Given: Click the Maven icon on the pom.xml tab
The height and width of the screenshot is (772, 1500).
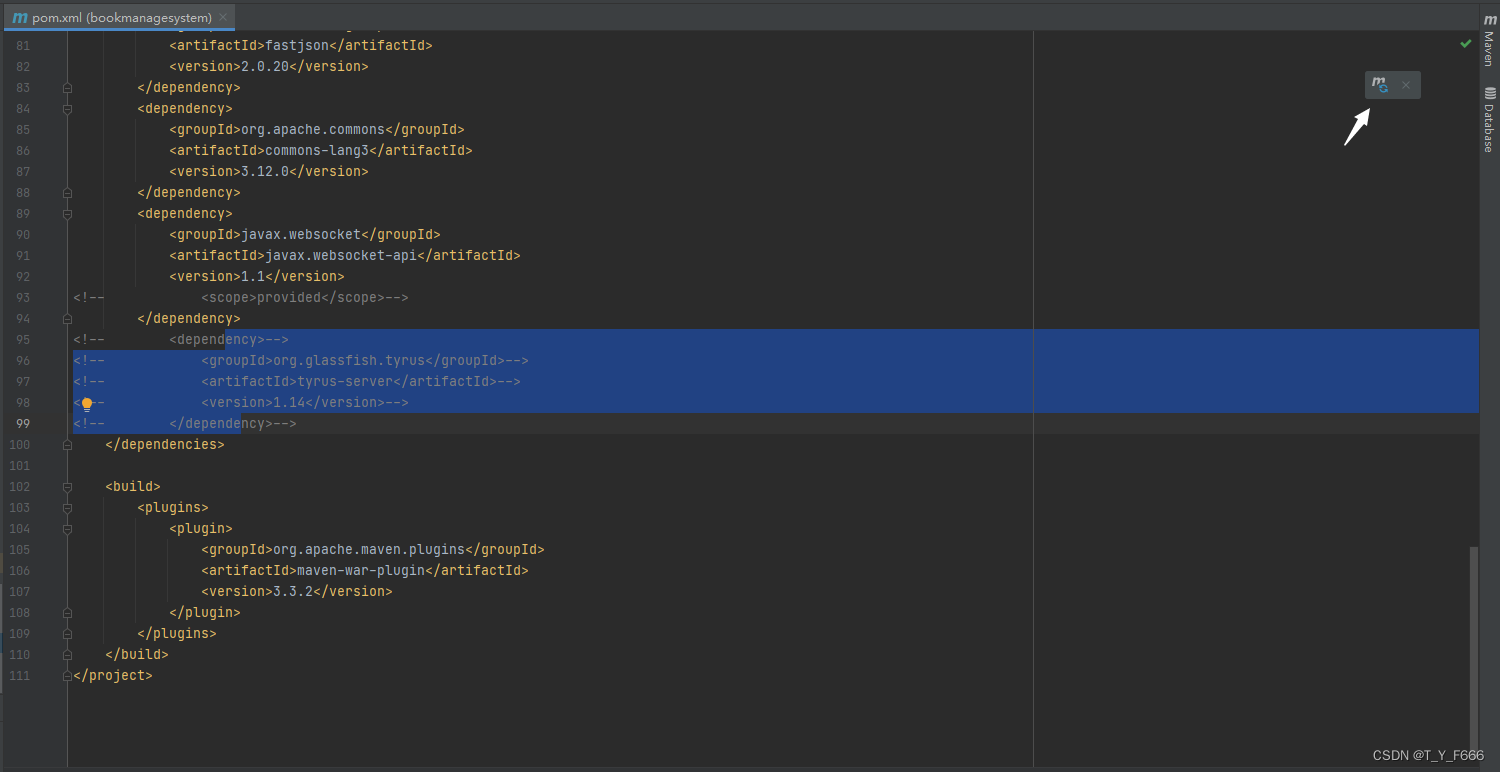Looking at the screenshot, I should coord(22,17).
